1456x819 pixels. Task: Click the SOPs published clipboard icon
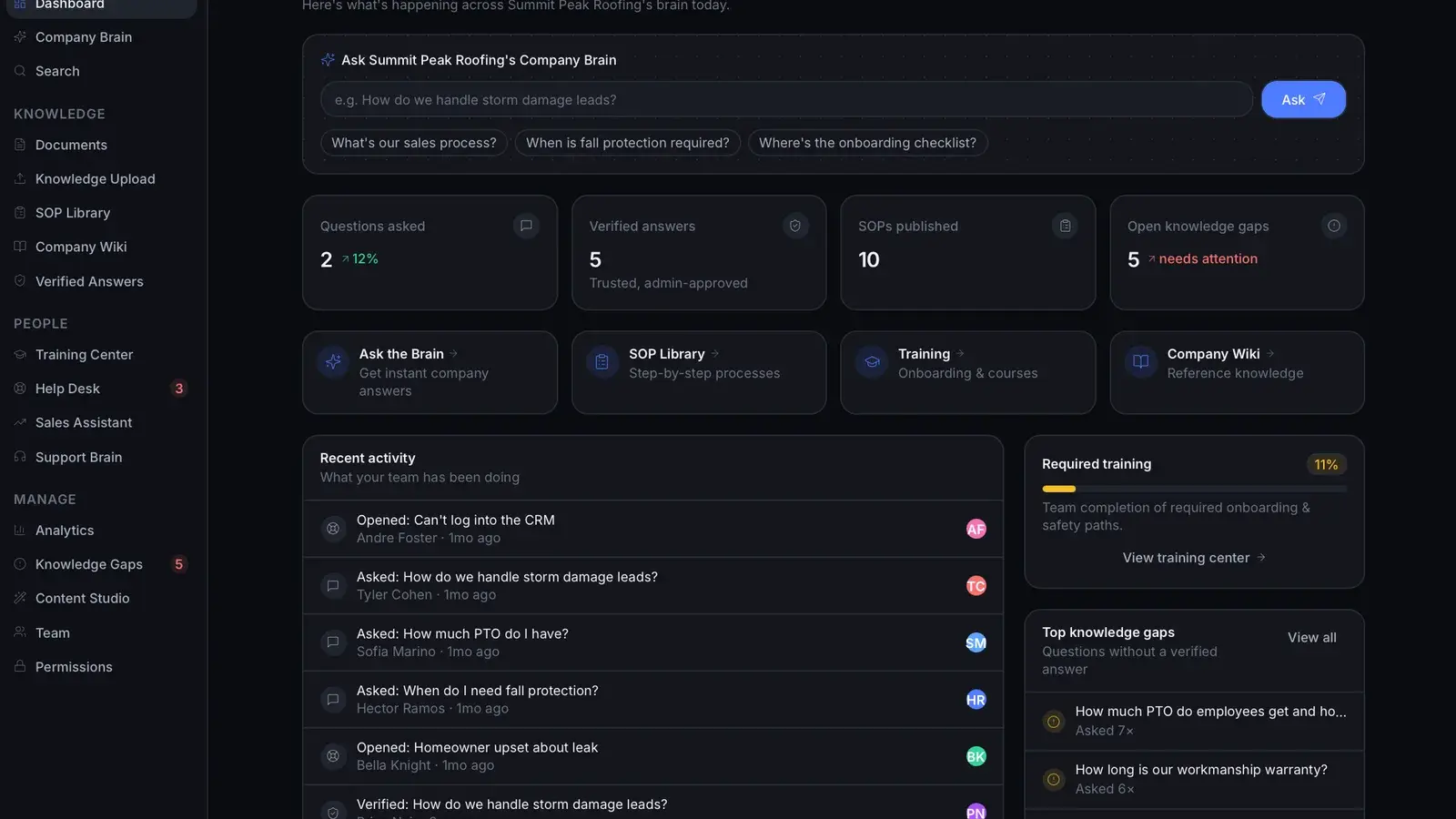click(x=1065, y=226)
